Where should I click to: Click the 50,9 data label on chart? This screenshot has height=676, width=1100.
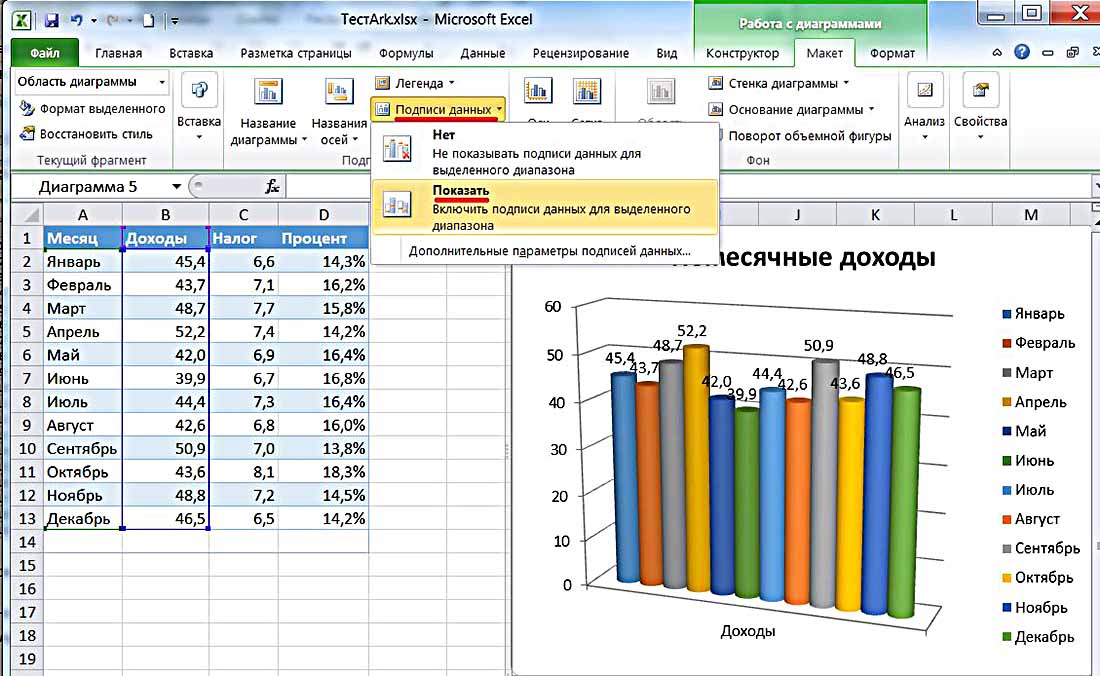(x=819, y=346)
